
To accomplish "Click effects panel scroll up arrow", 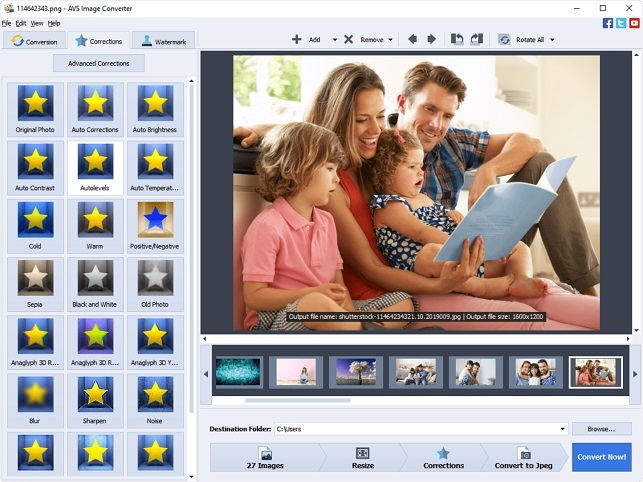I will [x=192, y=81].
